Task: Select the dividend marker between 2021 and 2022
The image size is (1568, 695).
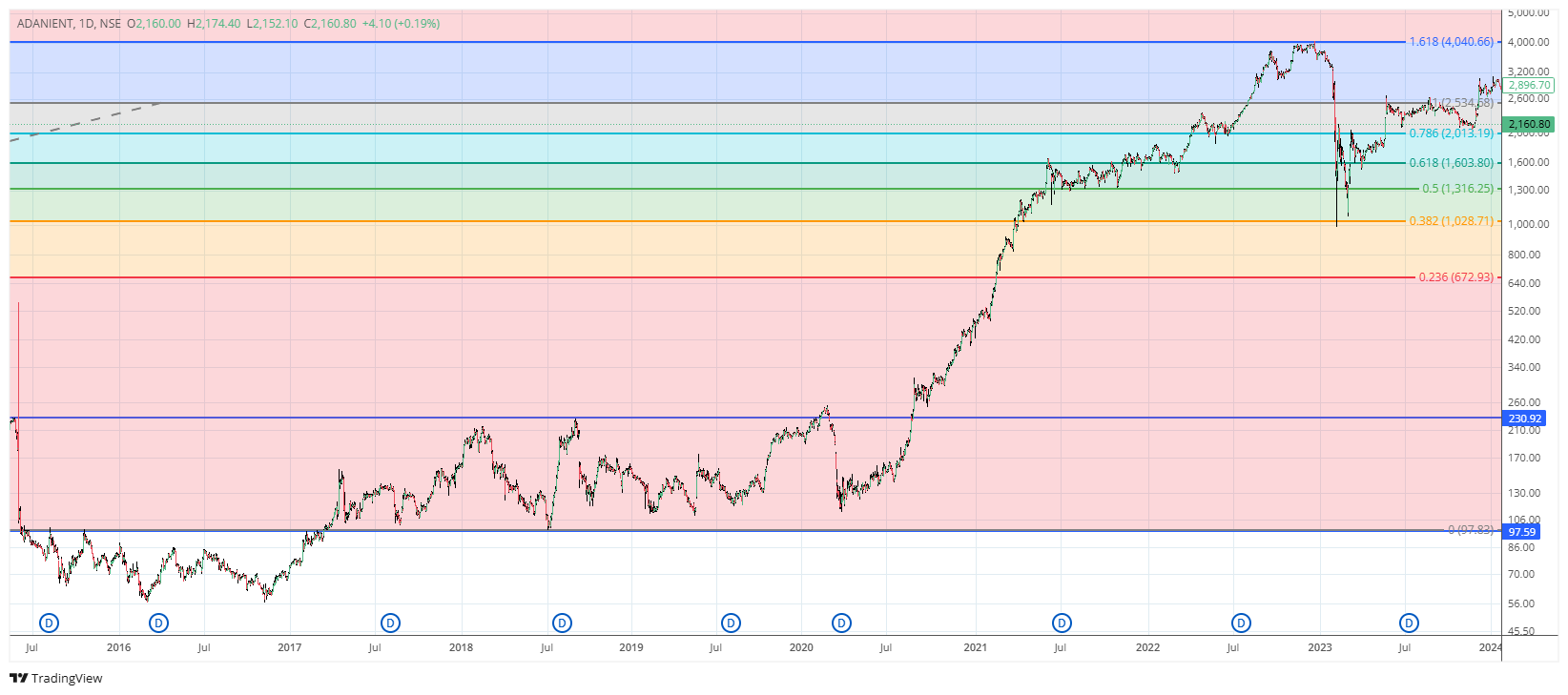Action: (1062, 623)
